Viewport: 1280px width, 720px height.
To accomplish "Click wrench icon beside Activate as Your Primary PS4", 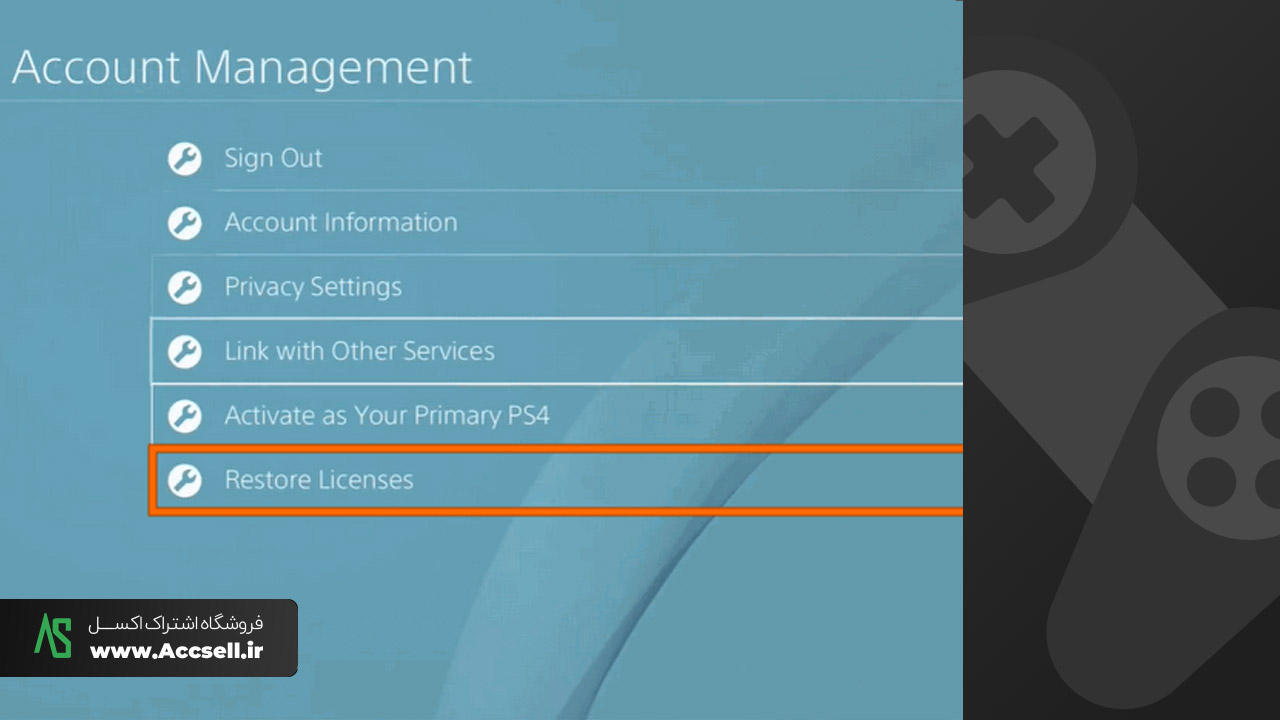I will [x=185, y=415].
